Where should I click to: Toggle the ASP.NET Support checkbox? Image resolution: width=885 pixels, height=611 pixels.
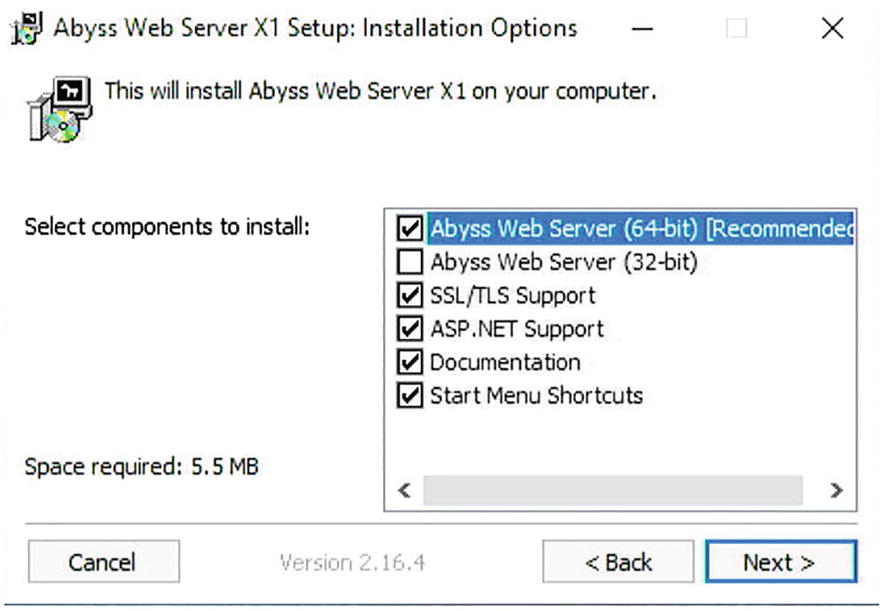(x=409, y=329)
